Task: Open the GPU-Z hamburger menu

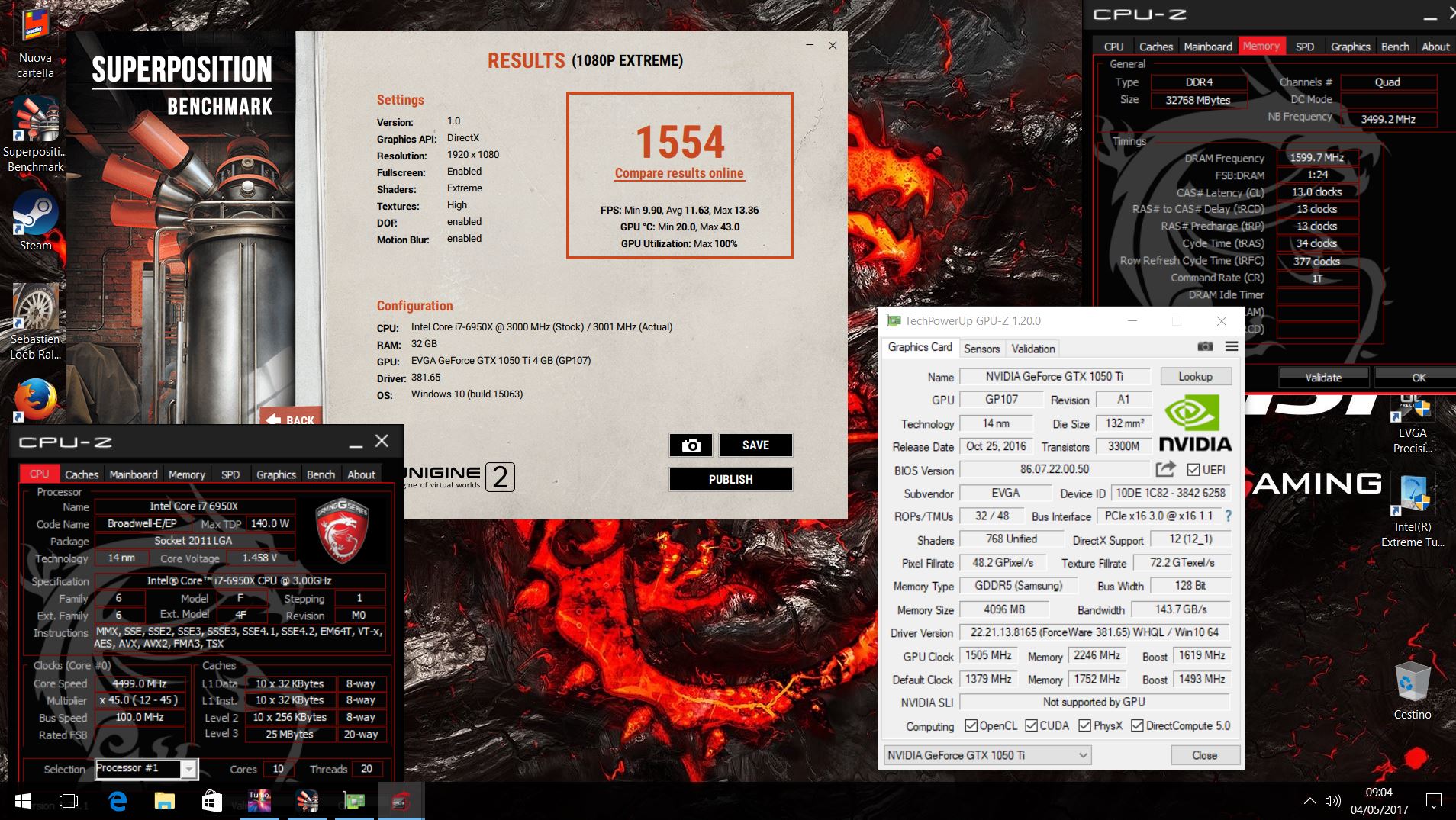Action: (1231, 347)
